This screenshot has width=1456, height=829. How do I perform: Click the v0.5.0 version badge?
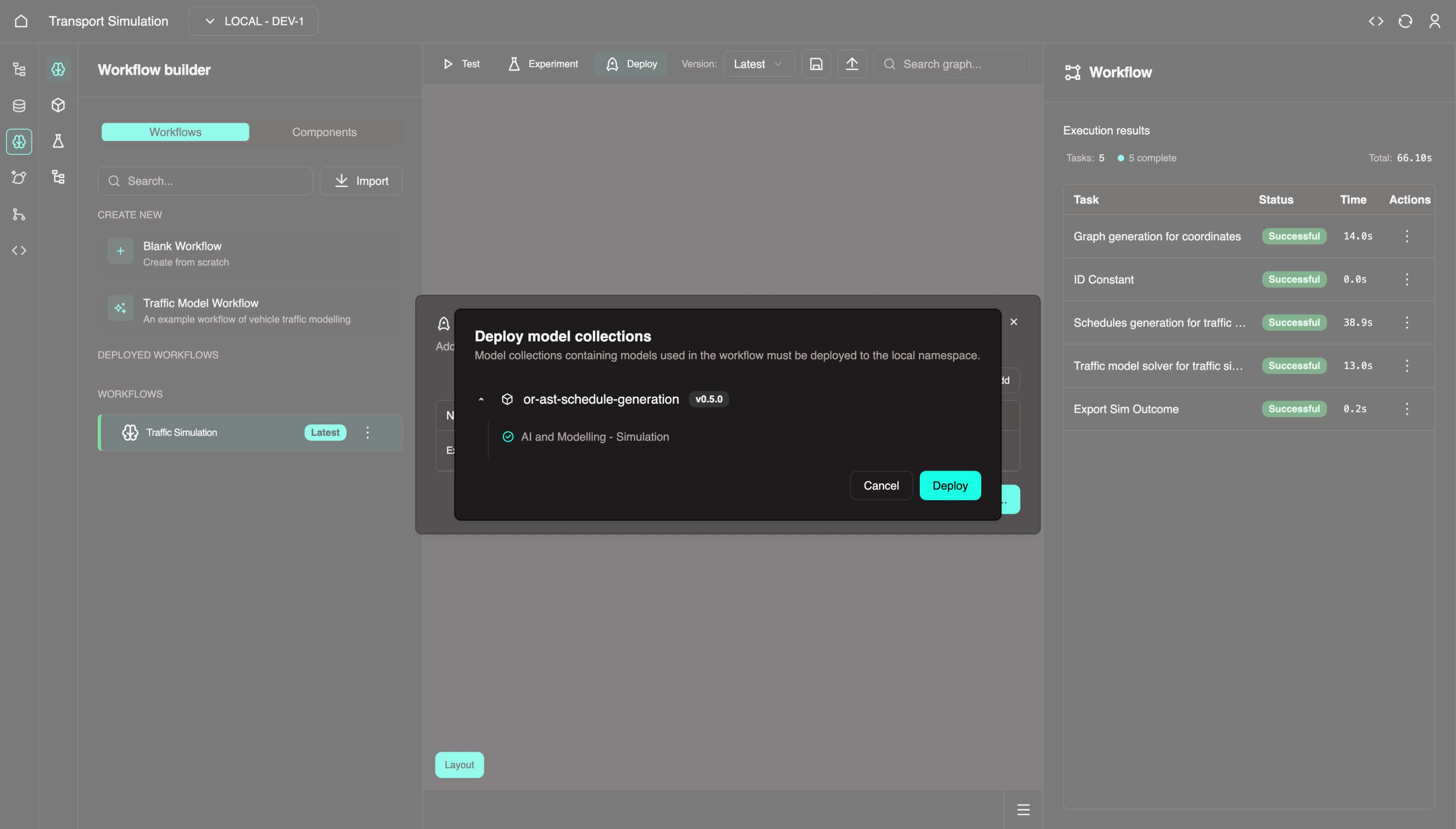[x=709, y=400]
